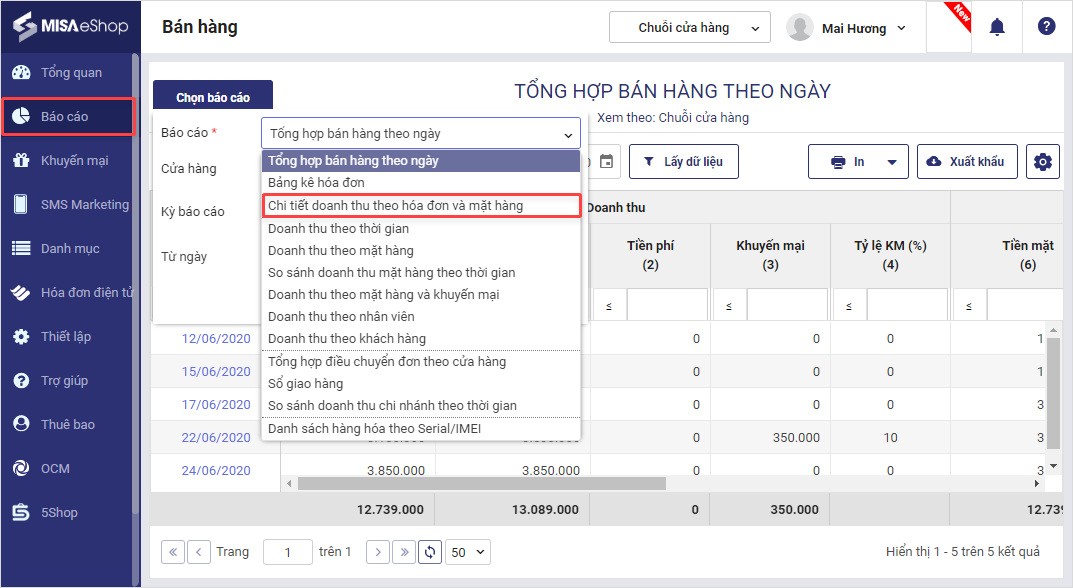The height and width of the screenshot is (588, 1073).
Task: Open Khuyến mại gift icon
Action: 21,160
